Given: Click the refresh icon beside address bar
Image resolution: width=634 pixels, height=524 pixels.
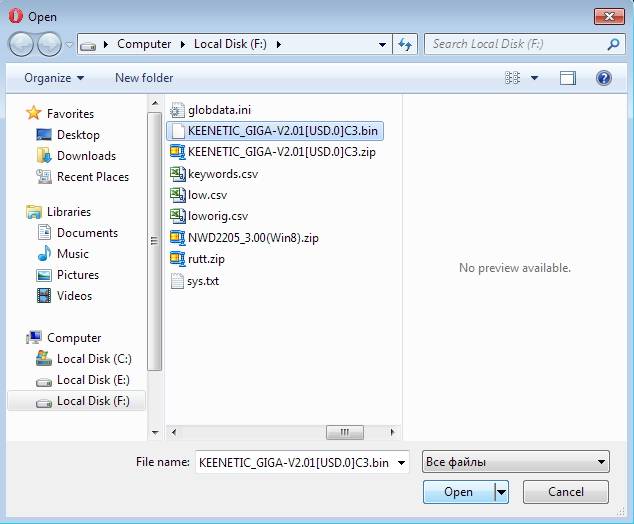Looking at the screenshot, I should pos(405,44).
